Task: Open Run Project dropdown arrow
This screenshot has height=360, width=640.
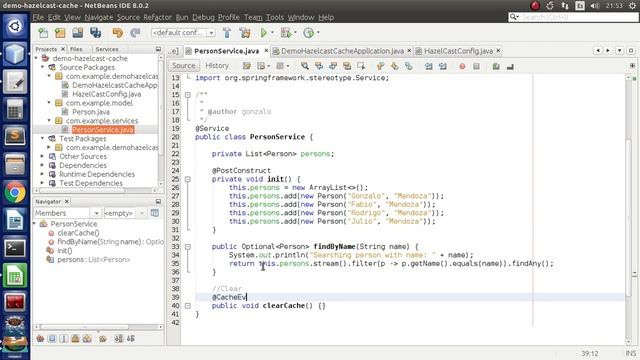Action: (x=272, y=33)
